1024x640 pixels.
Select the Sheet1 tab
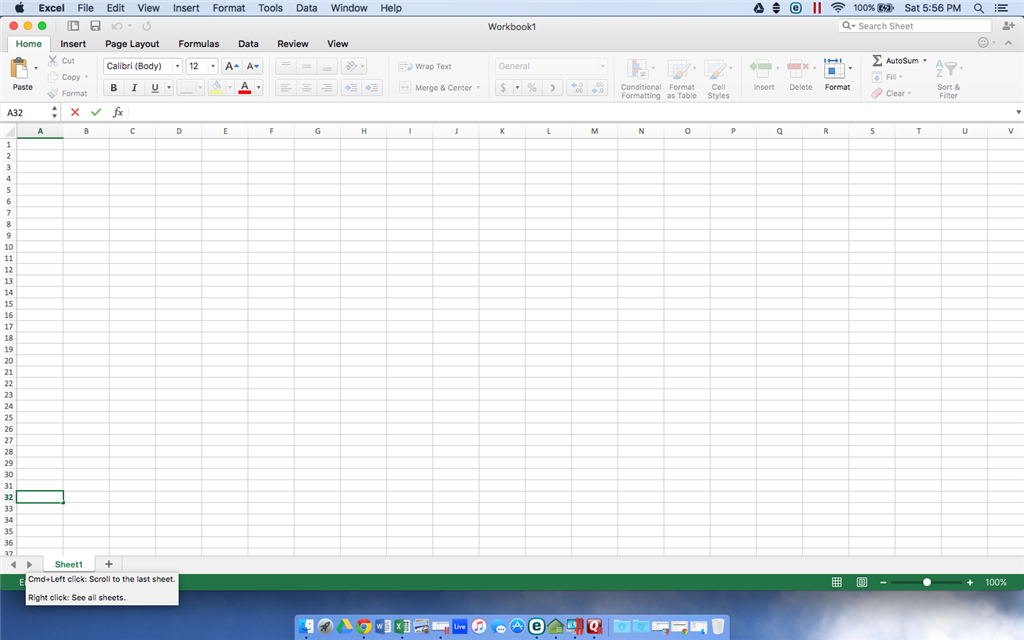click(x=69, y=564)
